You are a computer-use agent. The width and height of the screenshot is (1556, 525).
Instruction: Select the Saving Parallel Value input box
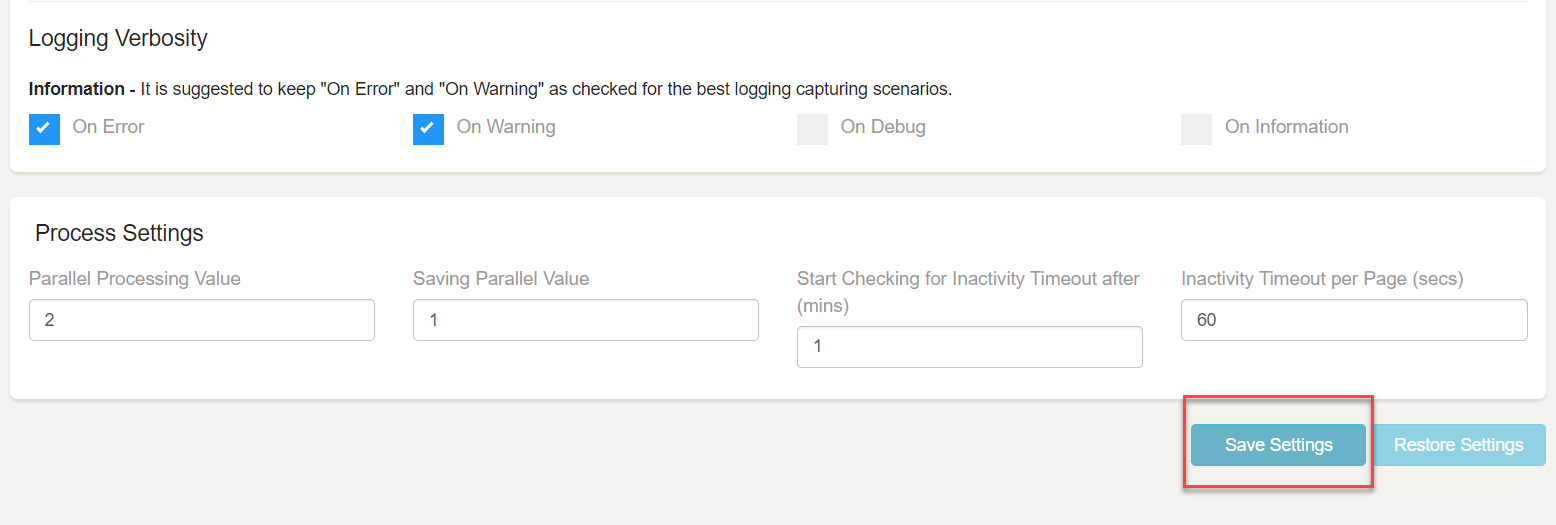tap(586, 320)
